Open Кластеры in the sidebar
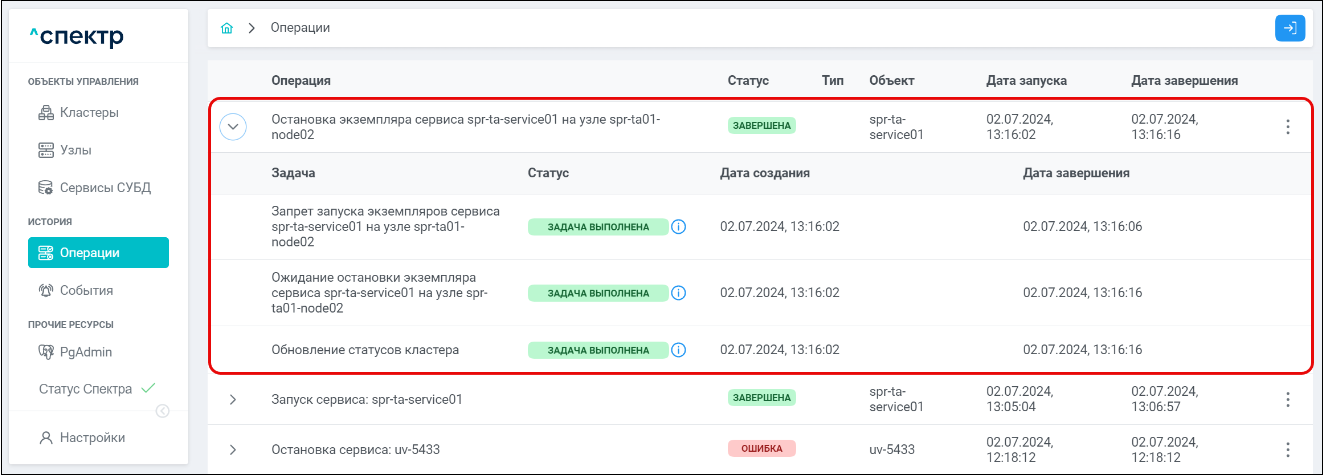This screenshot has height=476, width=1324. 89,113
